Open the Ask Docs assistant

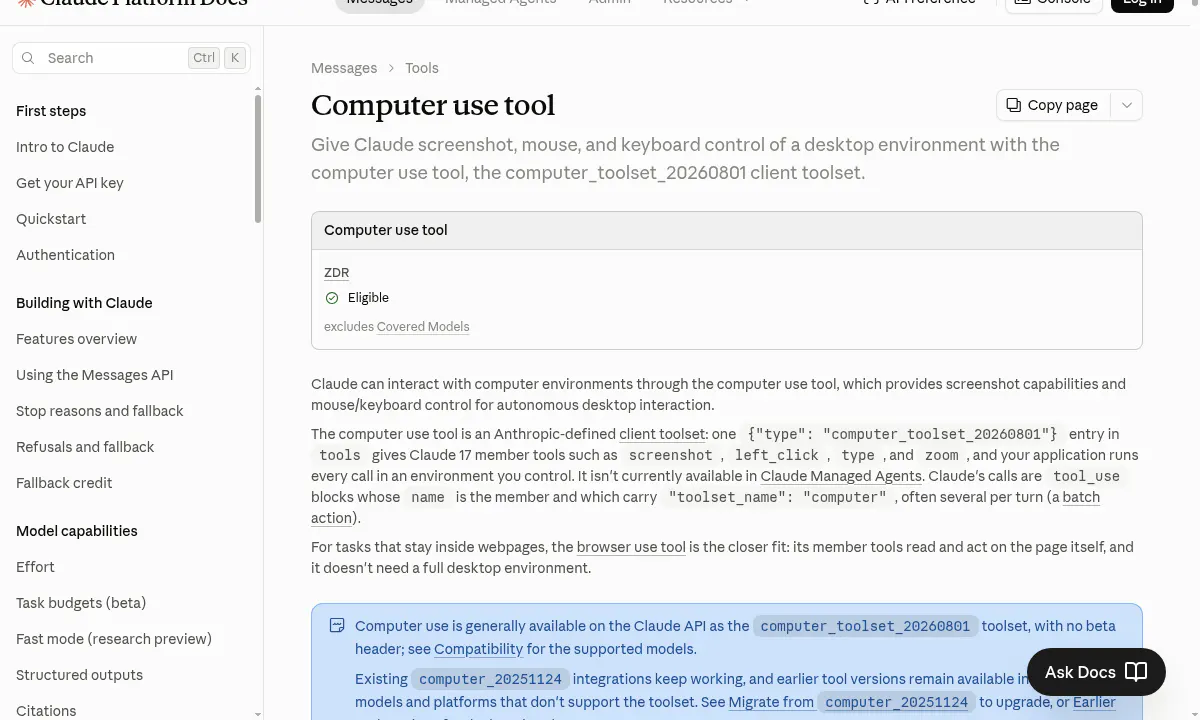pyautogui.click(x=1096, y=672)
